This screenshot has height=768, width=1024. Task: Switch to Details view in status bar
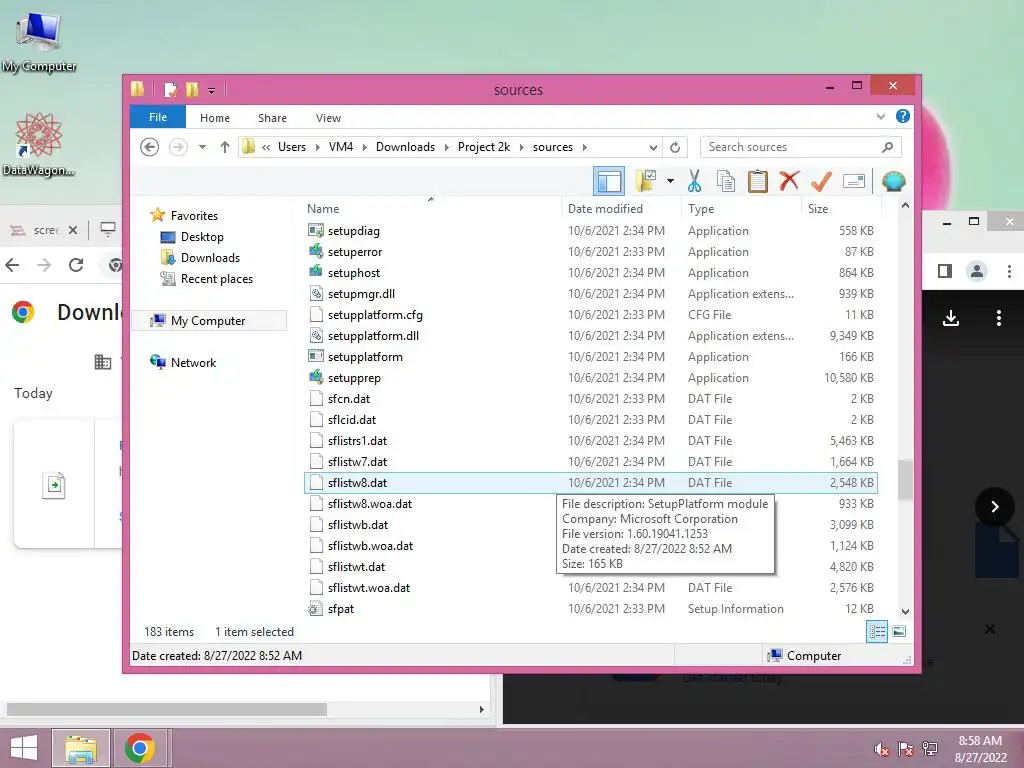coord(876,632)
